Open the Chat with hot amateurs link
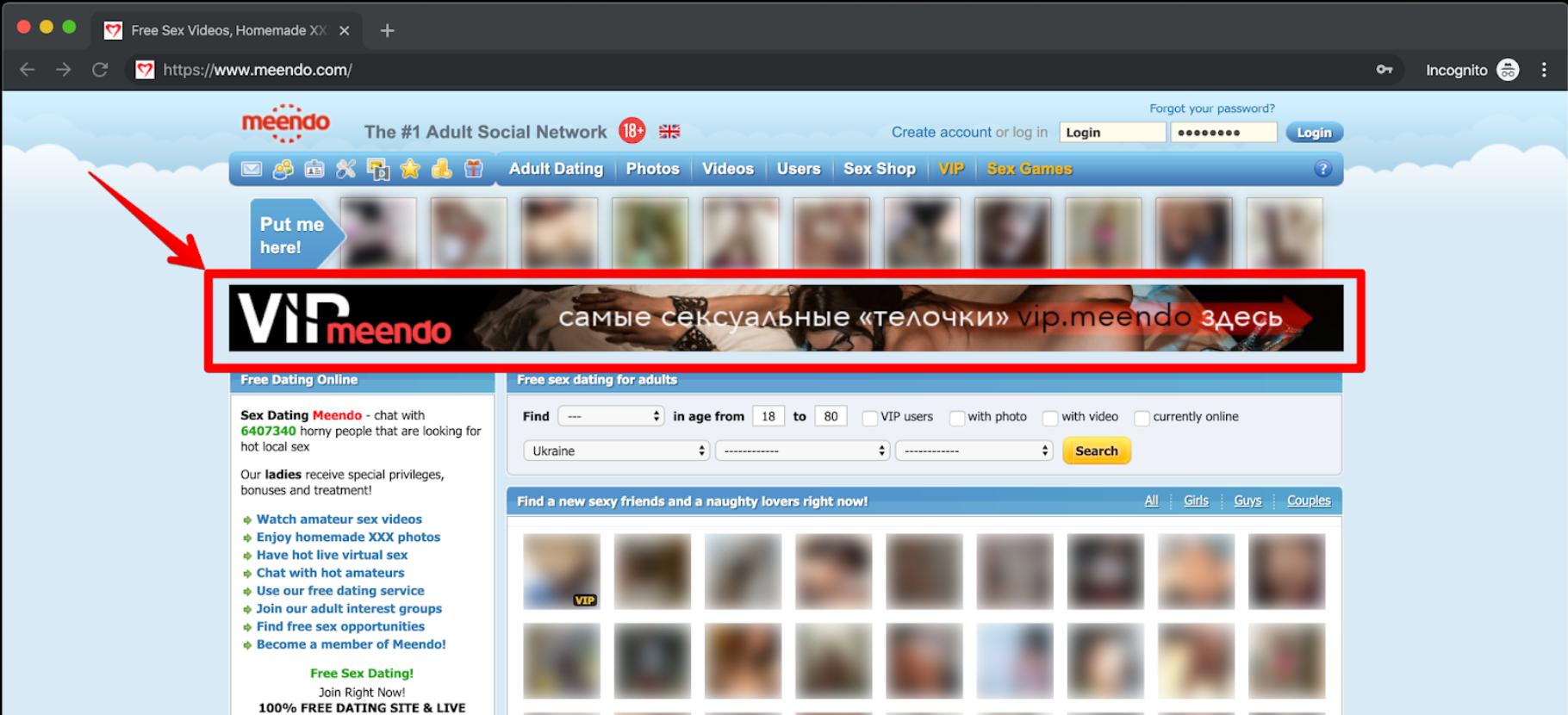This screenshot has width=1568, height=715. [x=330, y=573]
